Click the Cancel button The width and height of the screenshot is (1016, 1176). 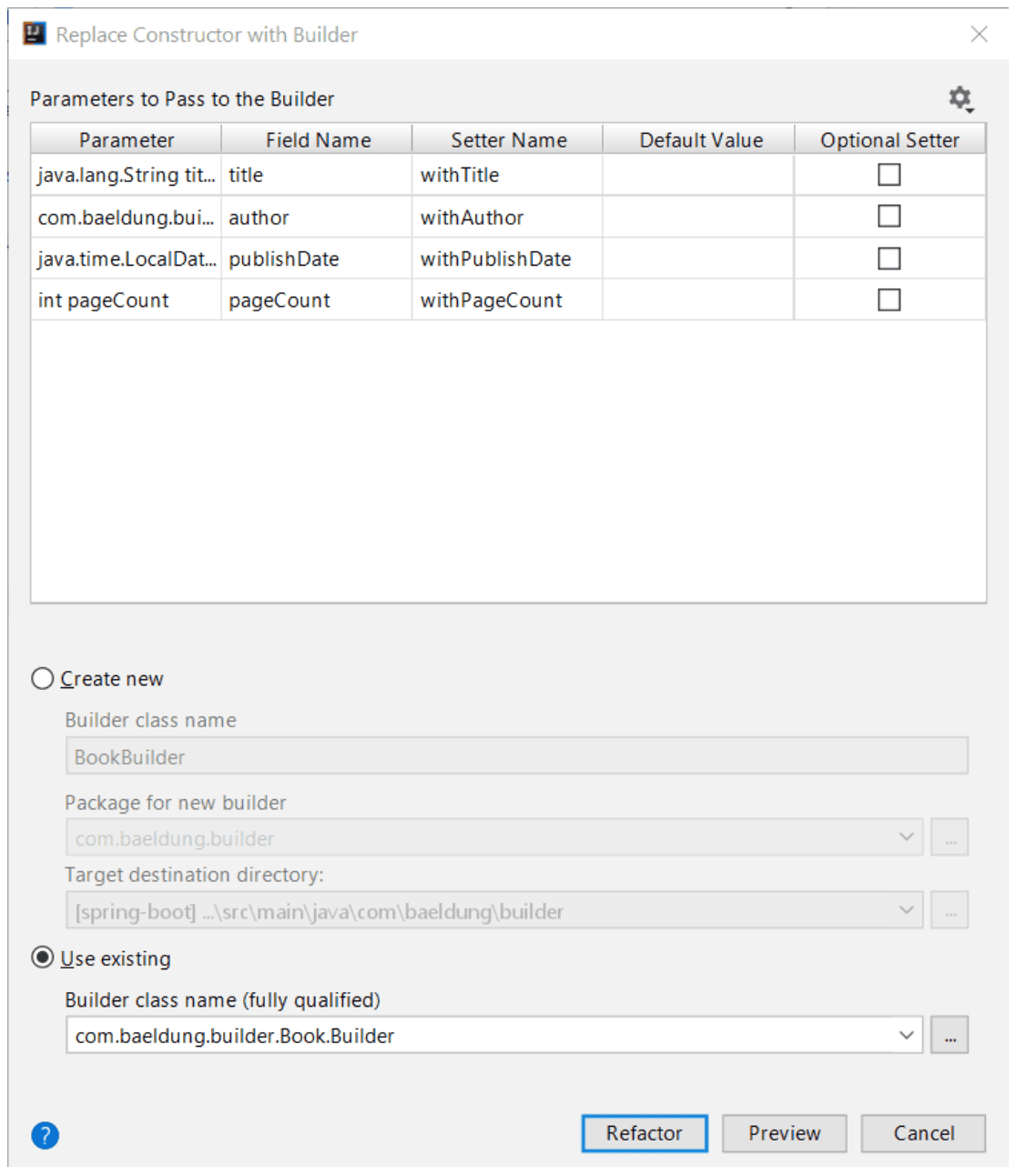[x=924, y=1133]
